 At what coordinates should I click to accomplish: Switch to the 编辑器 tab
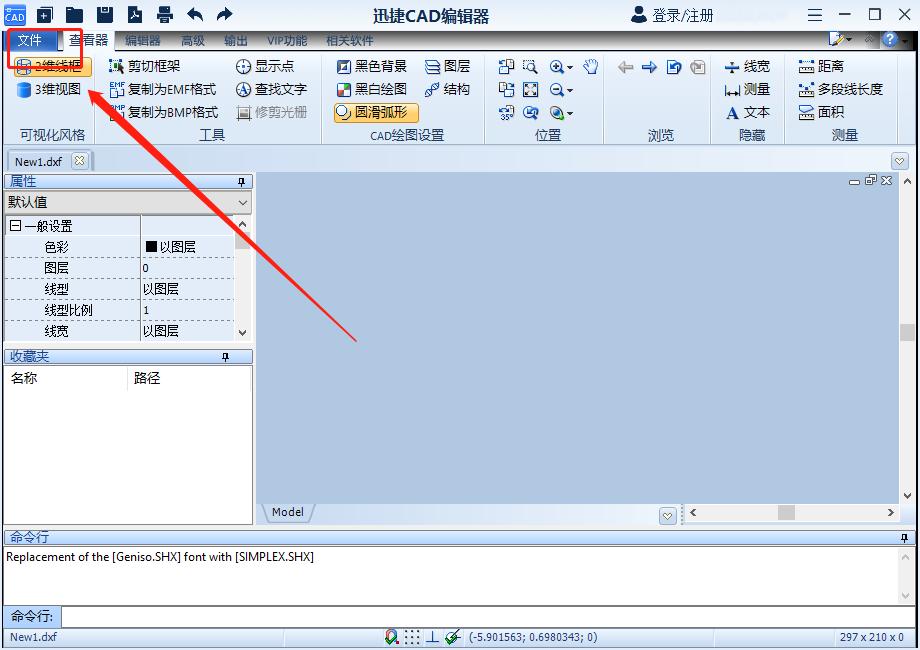click(143, 40)
